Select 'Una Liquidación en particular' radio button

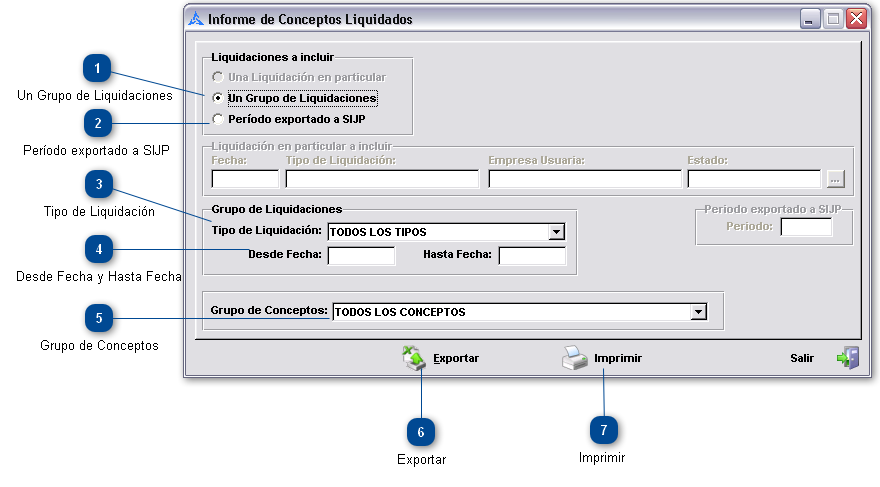[x=218, y=77]
